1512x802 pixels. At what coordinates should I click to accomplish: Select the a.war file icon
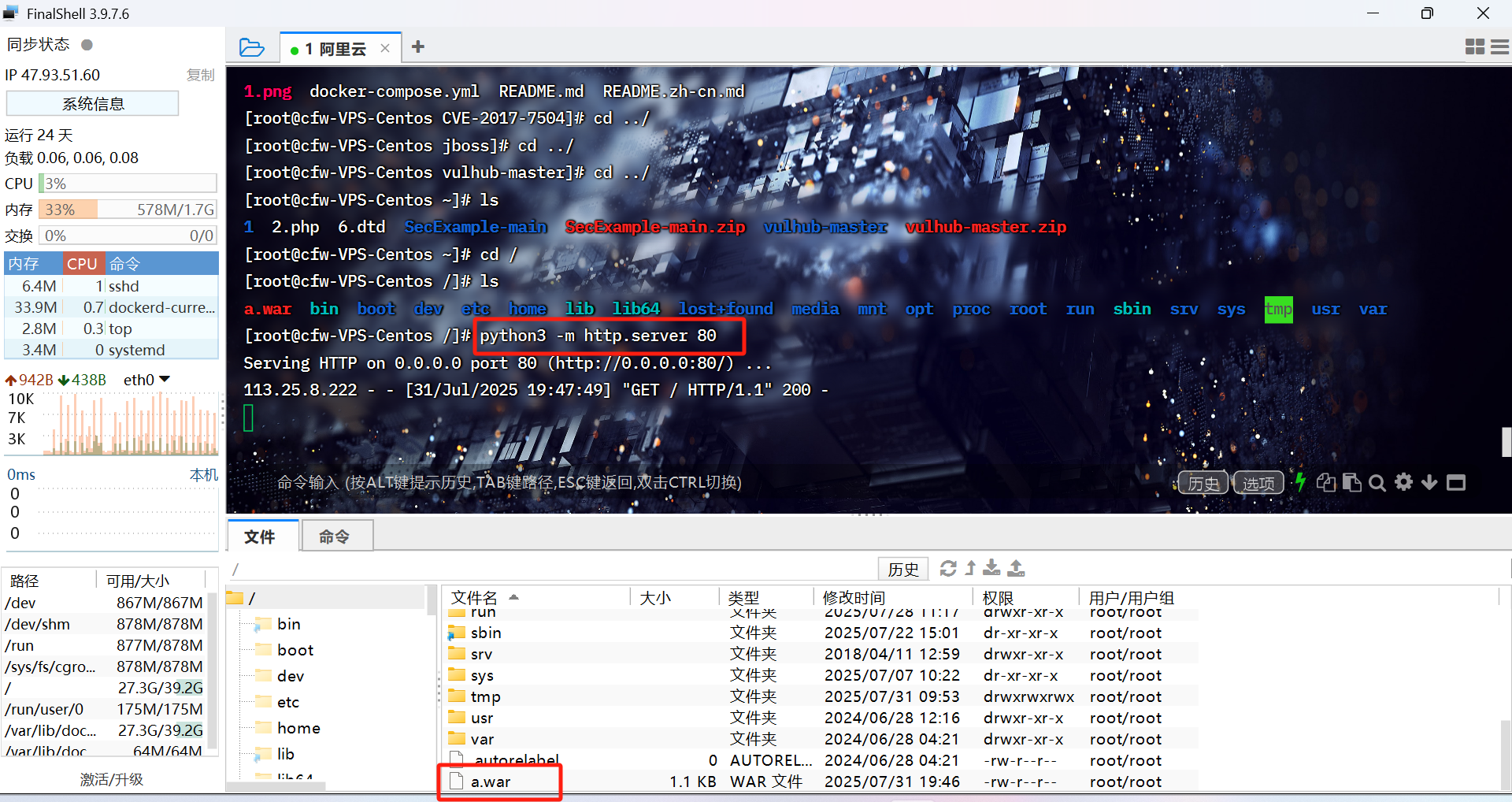click(456, 781)
